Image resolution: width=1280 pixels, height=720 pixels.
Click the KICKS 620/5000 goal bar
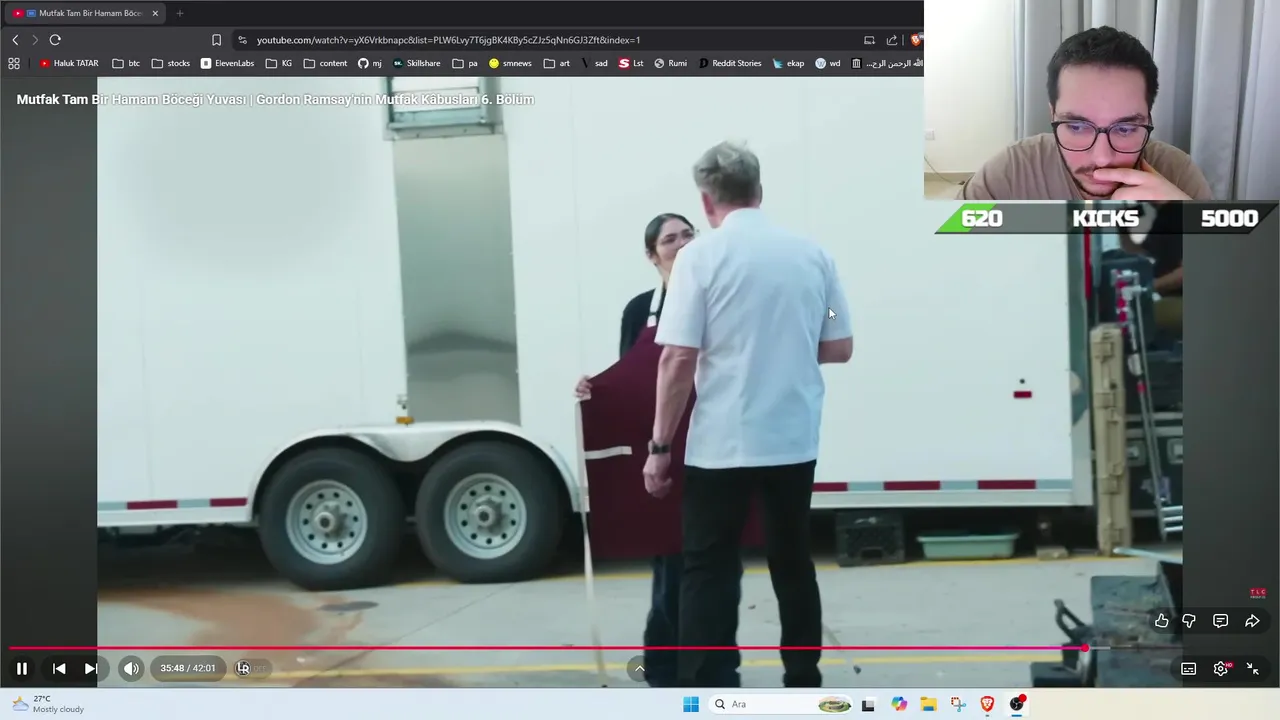pos(1106,218)
